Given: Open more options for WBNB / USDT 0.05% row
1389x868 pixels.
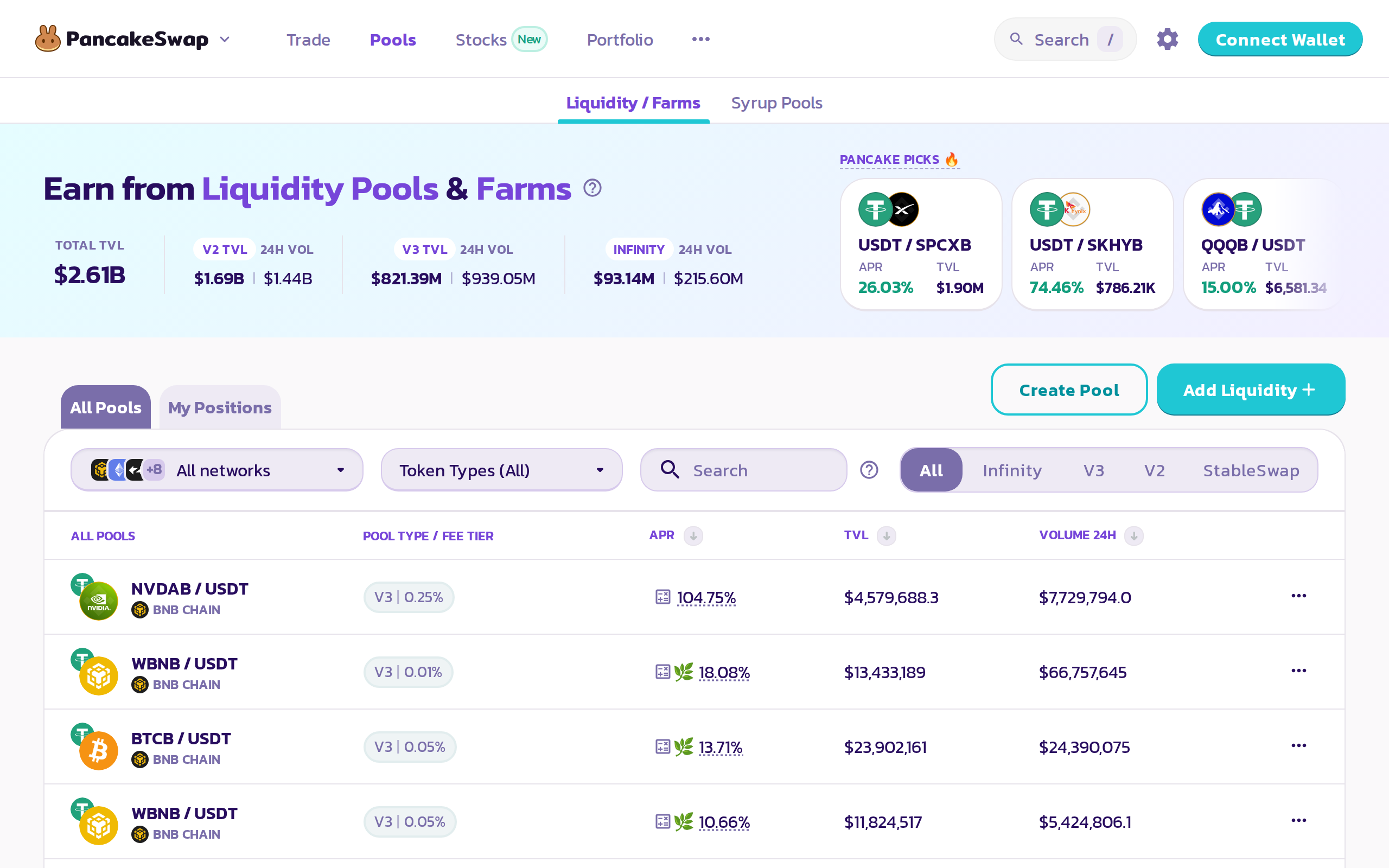Looking at the screenshot, I should pyautogui.click(x=1298, y=820).
